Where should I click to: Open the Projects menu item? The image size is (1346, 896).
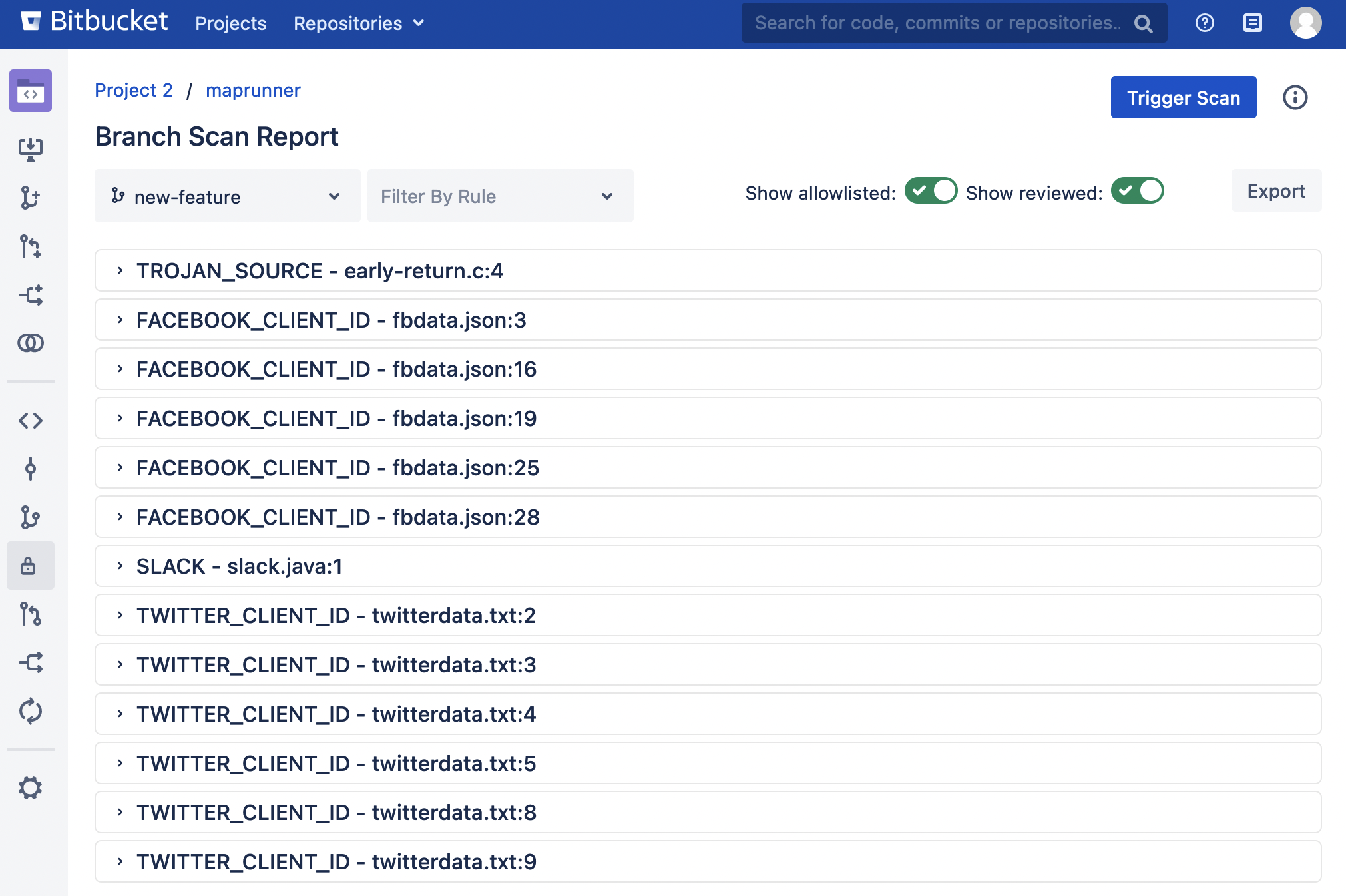point(230,23)
